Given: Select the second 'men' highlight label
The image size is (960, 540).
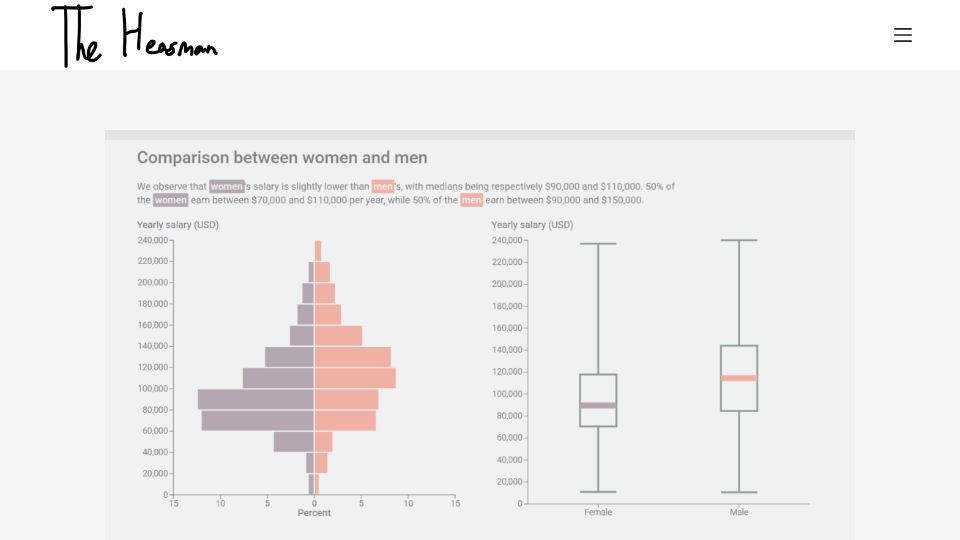Looking at the screenshot, I should coord(471,200).
